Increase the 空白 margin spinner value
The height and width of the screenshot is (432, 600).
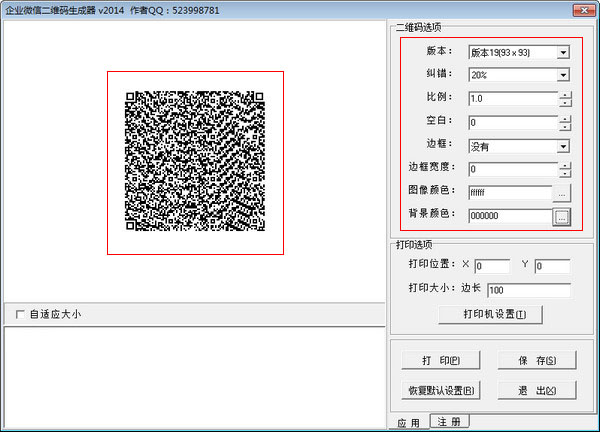pyautogui.click(x=565, y=119)
